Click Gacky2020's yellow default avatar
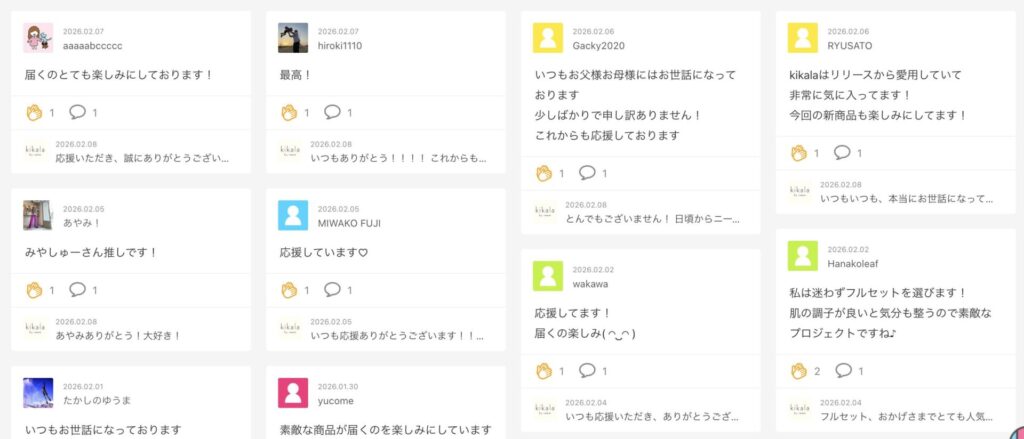 [548, 38]
